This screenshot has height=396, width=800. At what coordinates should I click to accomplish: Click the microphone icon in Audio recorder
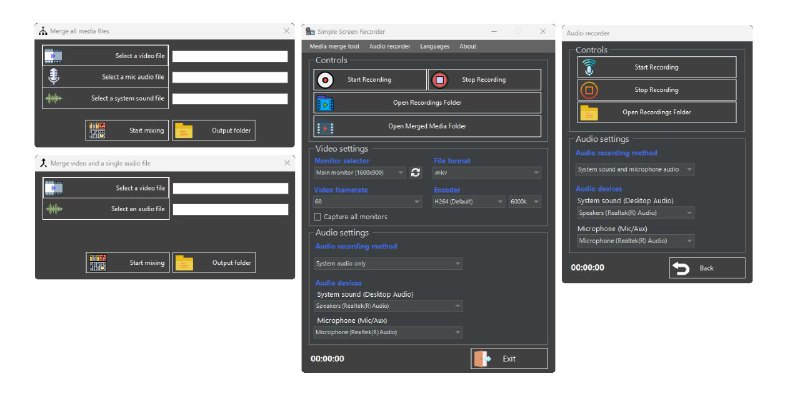589,67
